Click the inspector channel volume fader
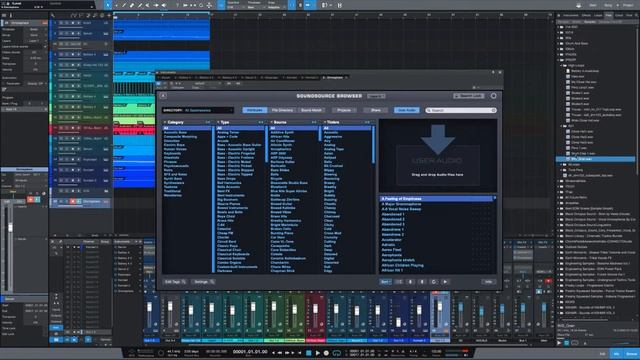 click(11, 227)
